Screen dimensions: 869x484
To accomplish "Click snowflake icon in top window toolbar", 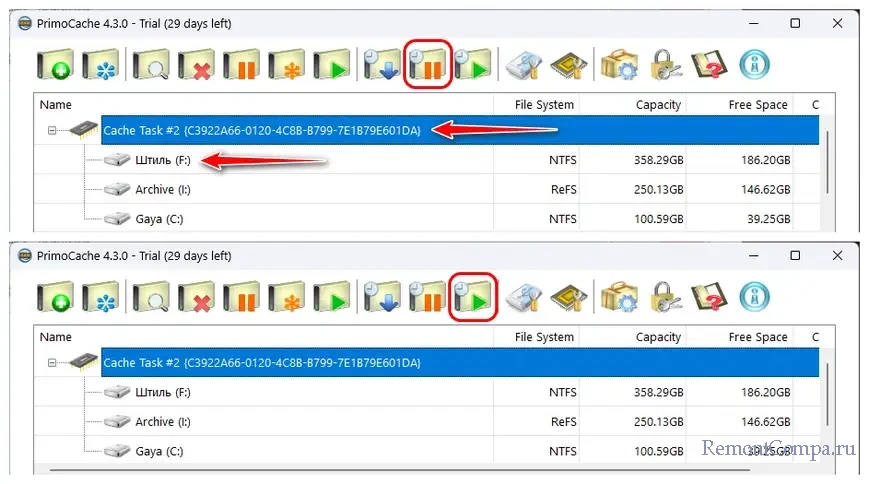I will tap(101, 65).
